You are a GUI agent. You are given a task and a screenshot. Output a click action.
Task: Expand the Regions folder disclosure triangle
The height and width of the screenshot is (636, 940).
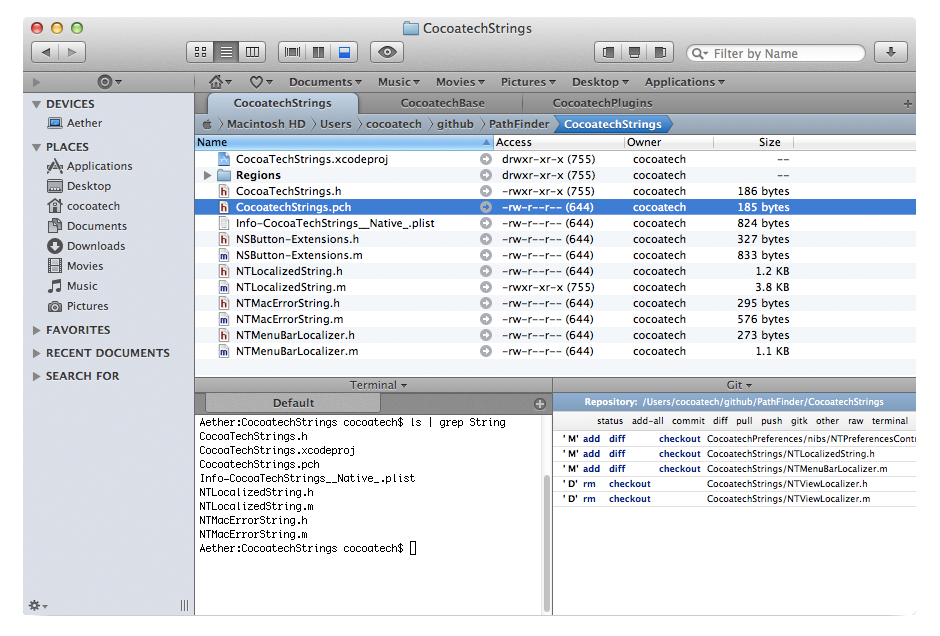click(x=207, y=175)
